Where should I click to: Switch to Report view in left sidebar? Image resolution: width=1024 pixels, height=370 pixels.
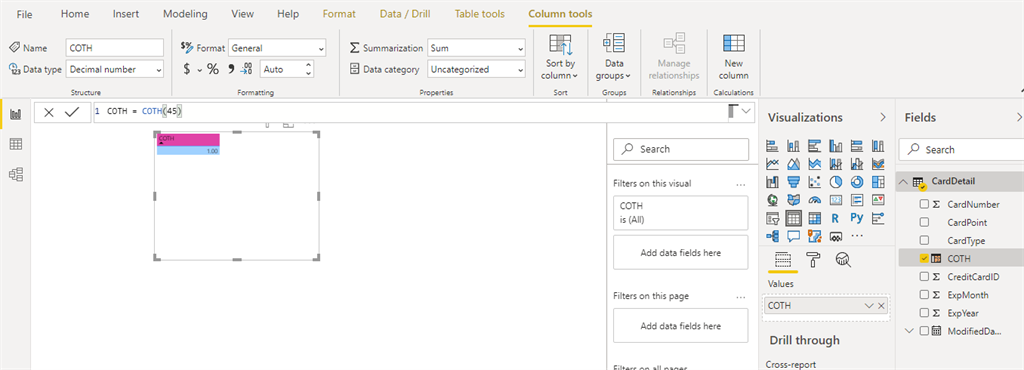coord(16,115)
